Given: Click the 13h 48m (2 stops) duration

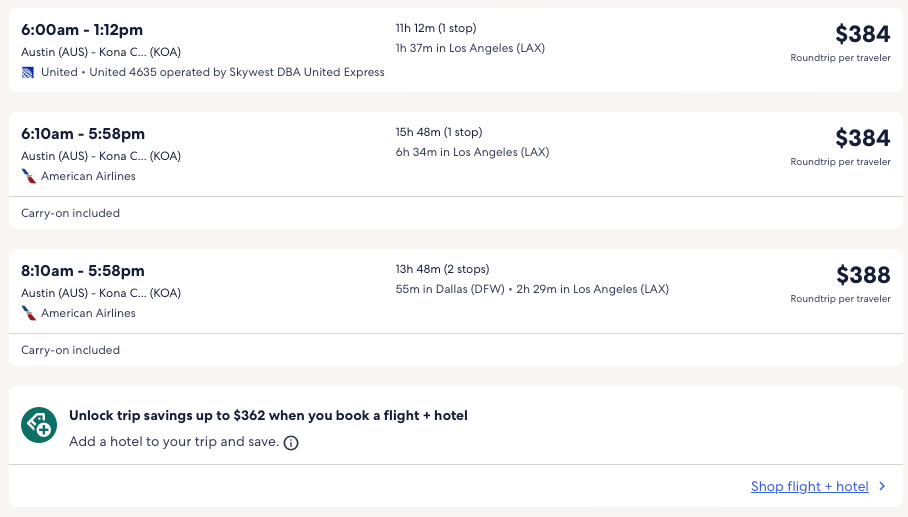Looking at the screenshot, I should (442, 269).
